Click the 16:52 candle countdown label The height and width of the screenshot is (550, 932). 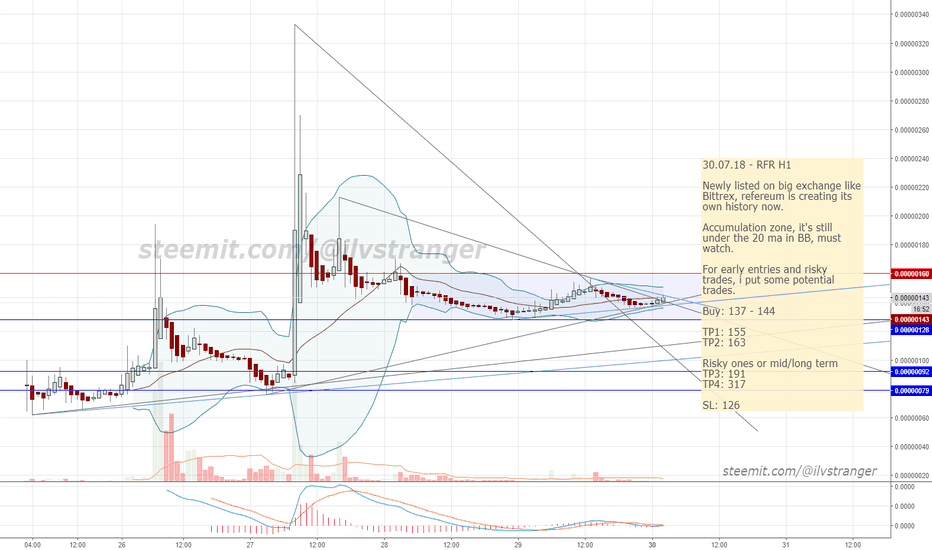(x=921, y=309)
